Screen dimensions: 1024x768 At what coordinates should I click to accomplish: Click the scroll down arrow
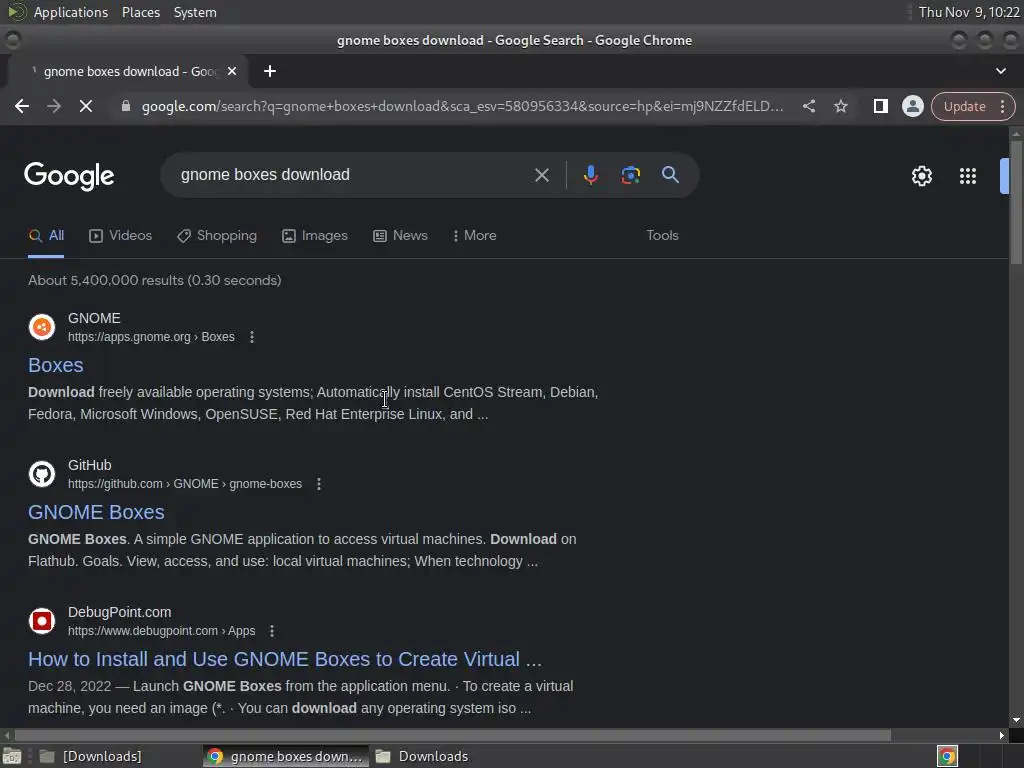pos(1016,720)
